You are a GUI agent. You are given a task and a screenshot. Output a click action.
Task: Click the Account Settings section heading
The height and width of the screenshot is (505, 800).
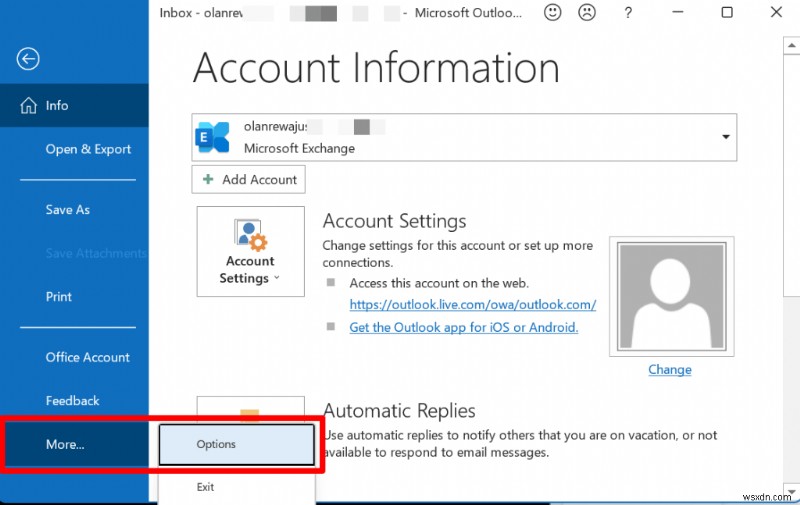pos(394,221)
